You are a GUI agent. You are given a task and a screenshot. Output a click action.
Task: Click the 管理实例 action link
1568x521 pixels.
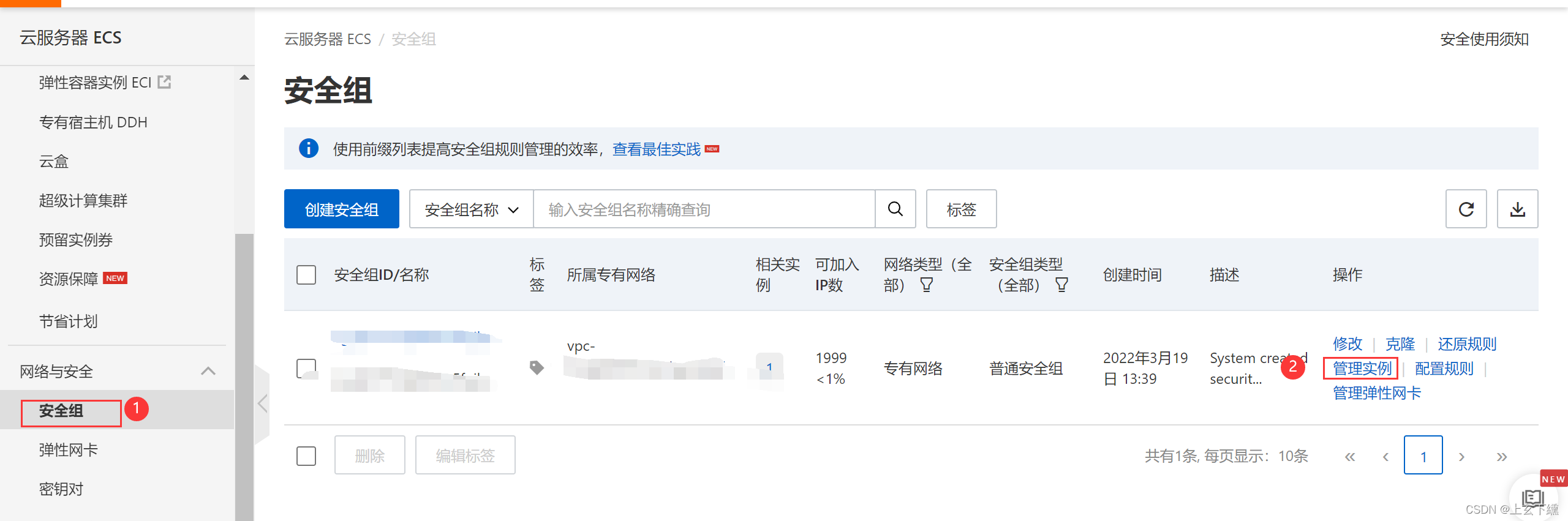[x=1362, y=369]
